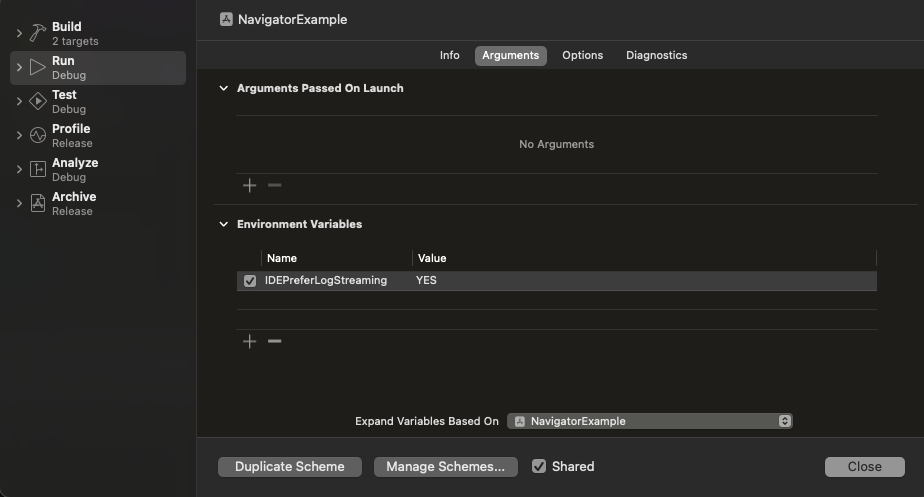The width and height of the screenshot is (924, 497).
Task: Add an environment variable with plus icon
Action: pyautogui.click(x=249, y=341)
